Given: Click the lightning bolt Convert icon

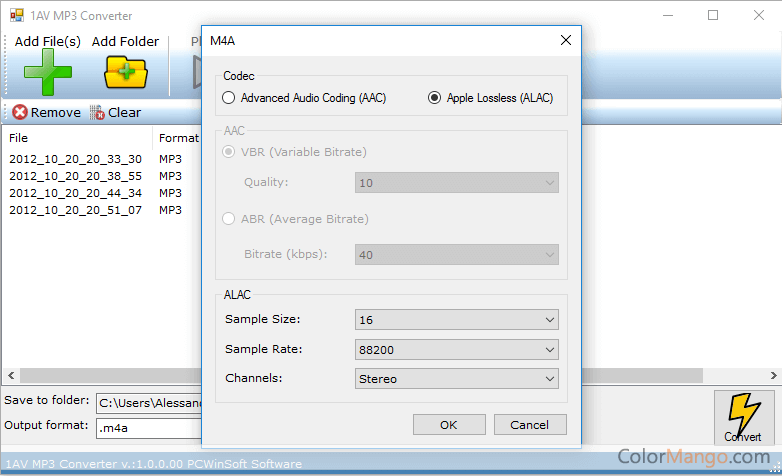Looking at the screenshot, I should coord(743,412).
